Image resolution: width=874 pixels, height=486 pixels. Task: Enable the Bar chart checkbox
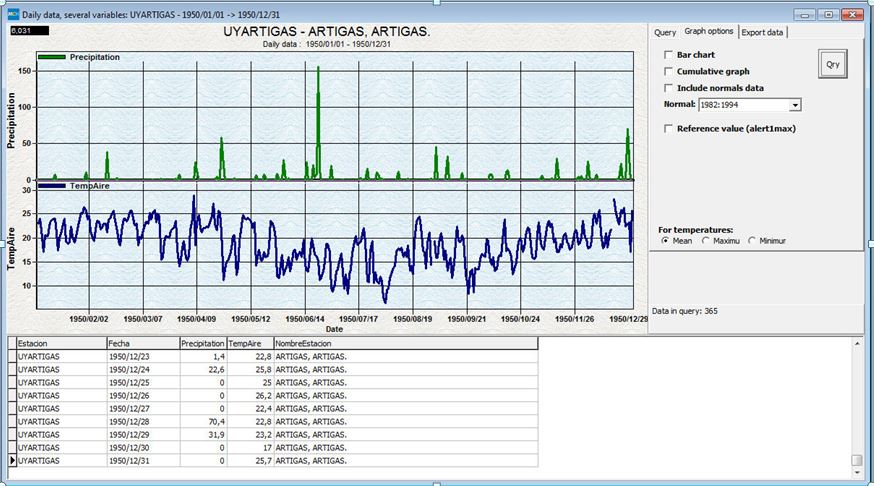(669, 55)
